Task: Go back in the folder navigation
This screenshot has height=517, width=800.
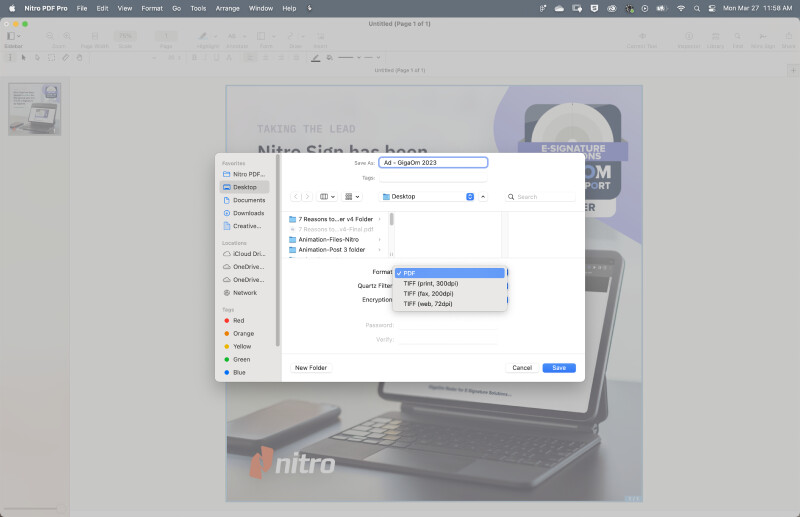Action: coord(296,197)
